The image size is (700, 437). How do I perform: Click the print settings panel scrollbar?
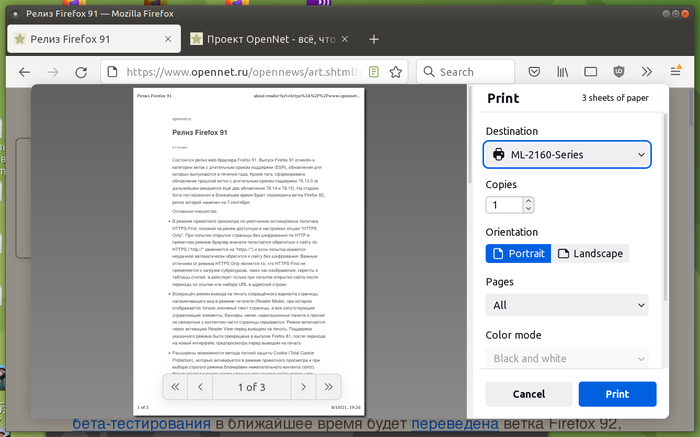pos(665,208)
